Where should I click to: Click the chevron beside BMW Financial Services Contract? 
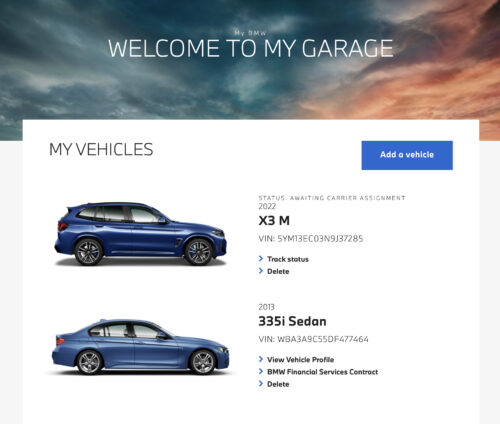261,372
